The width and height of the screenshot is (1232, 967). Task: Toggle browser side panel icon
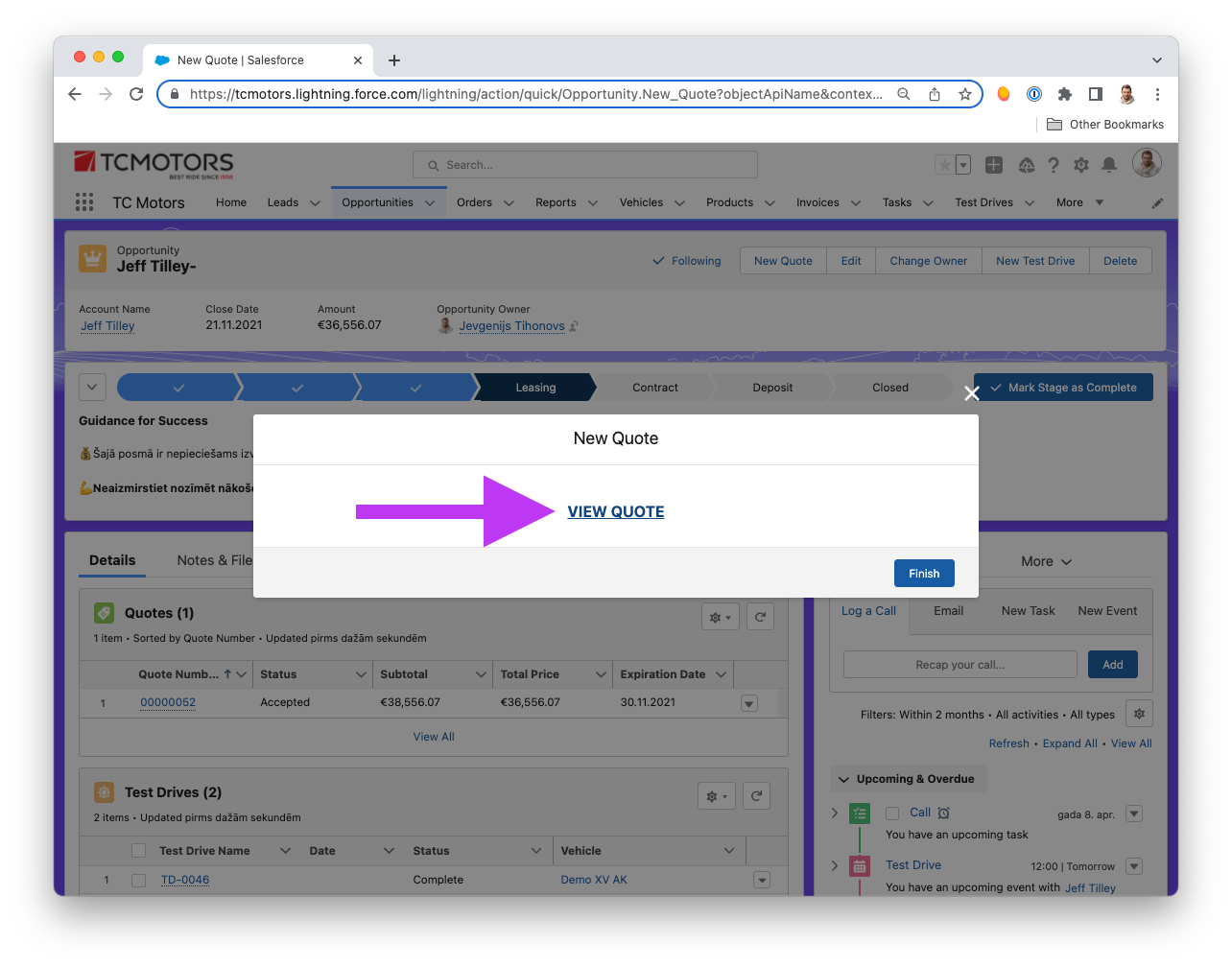point(1095,94)
